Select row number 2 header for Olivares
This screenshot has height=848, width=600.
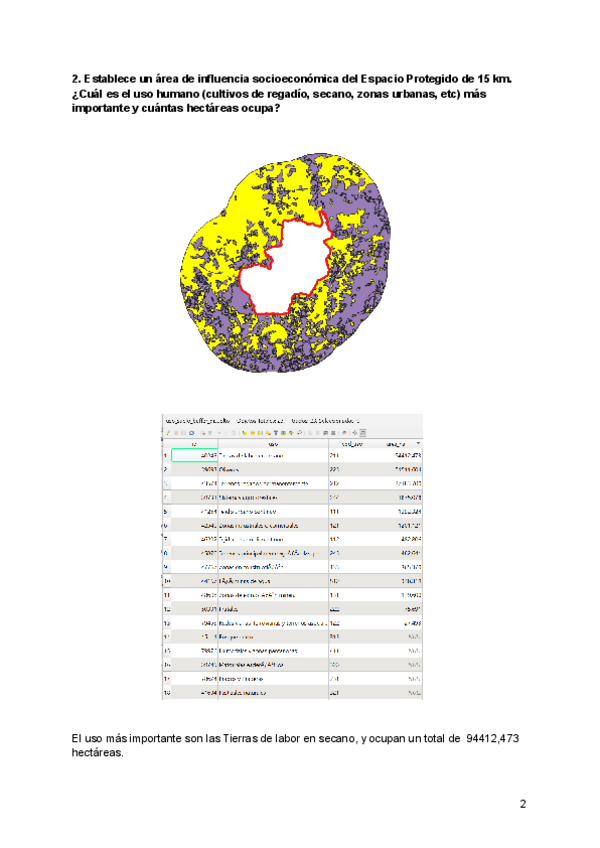coord(166,468)
